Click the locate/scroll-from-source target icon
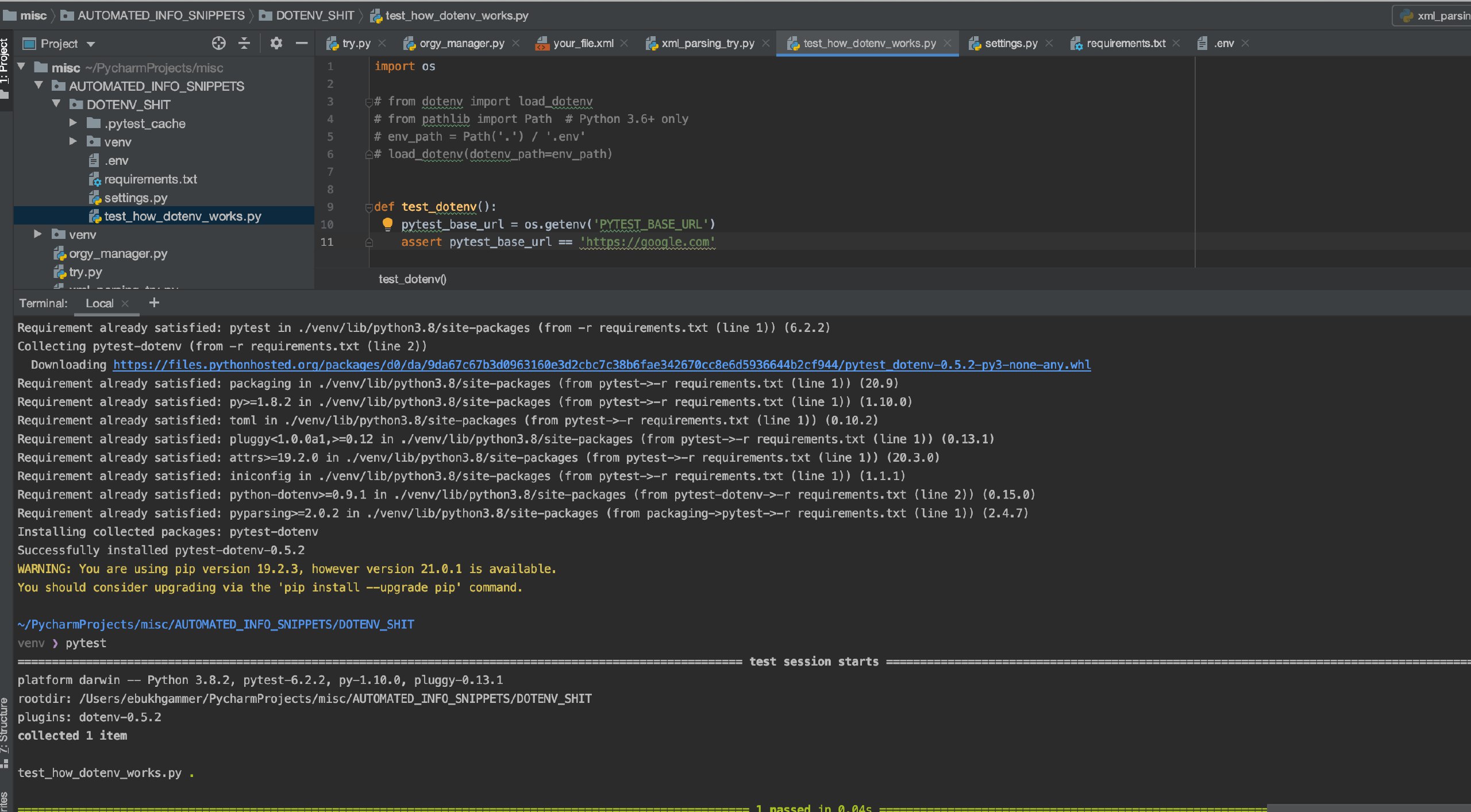This screenshot has height=812, width=1471. point(218,43)
